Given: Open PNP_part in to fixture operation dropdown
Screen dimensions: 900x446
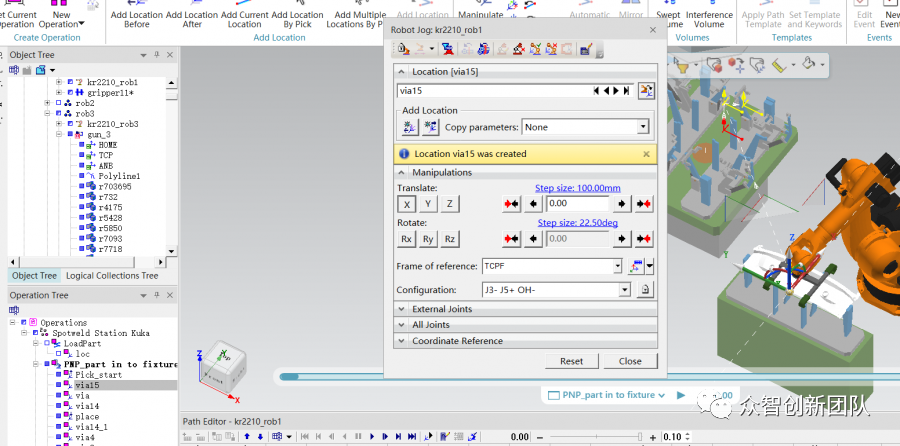Looking at the screenshot, I should tap(661, 395).
